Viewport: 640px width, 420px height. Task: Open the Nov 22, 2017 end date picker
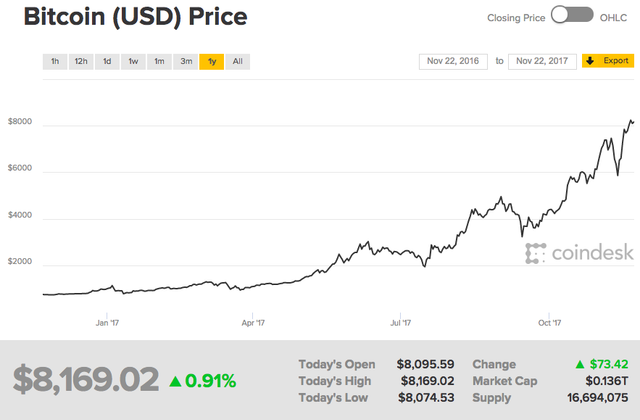pos(542,62)
